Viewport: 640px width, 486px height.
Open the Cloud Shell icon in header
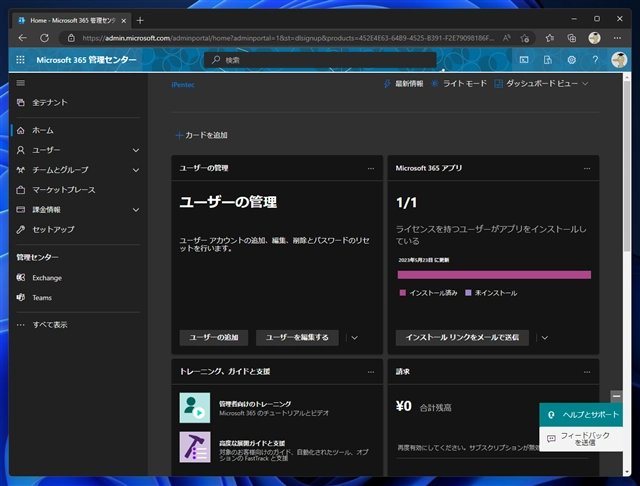[x=524, y=60]
